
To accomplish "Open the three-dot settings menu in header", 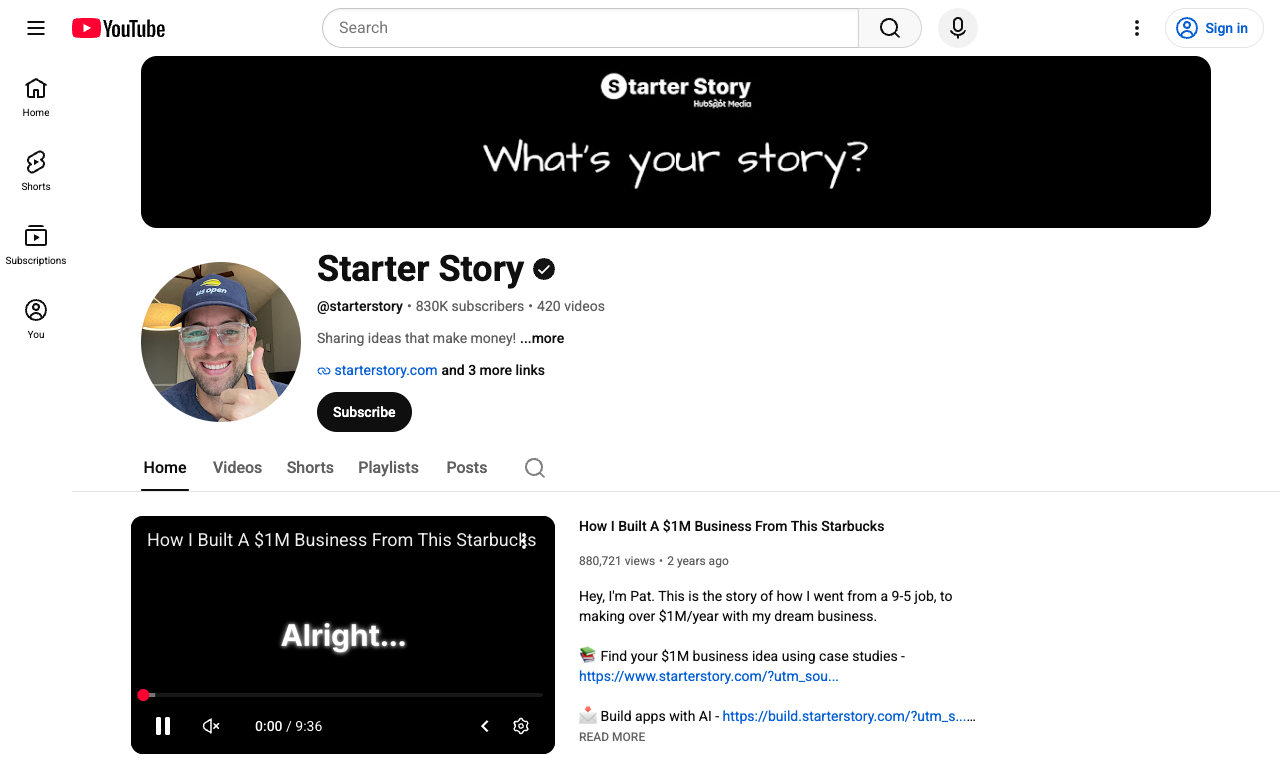I will 1136,28.
